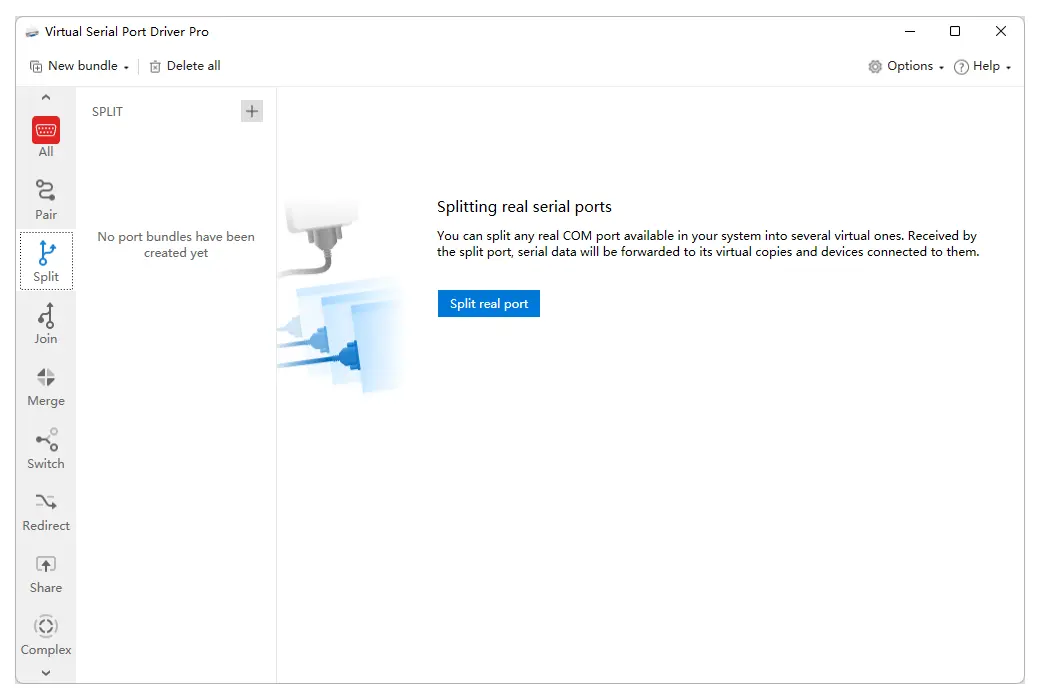
Task: Maximize the Virtual Serial Port Driver window
Action: point(955,31)
